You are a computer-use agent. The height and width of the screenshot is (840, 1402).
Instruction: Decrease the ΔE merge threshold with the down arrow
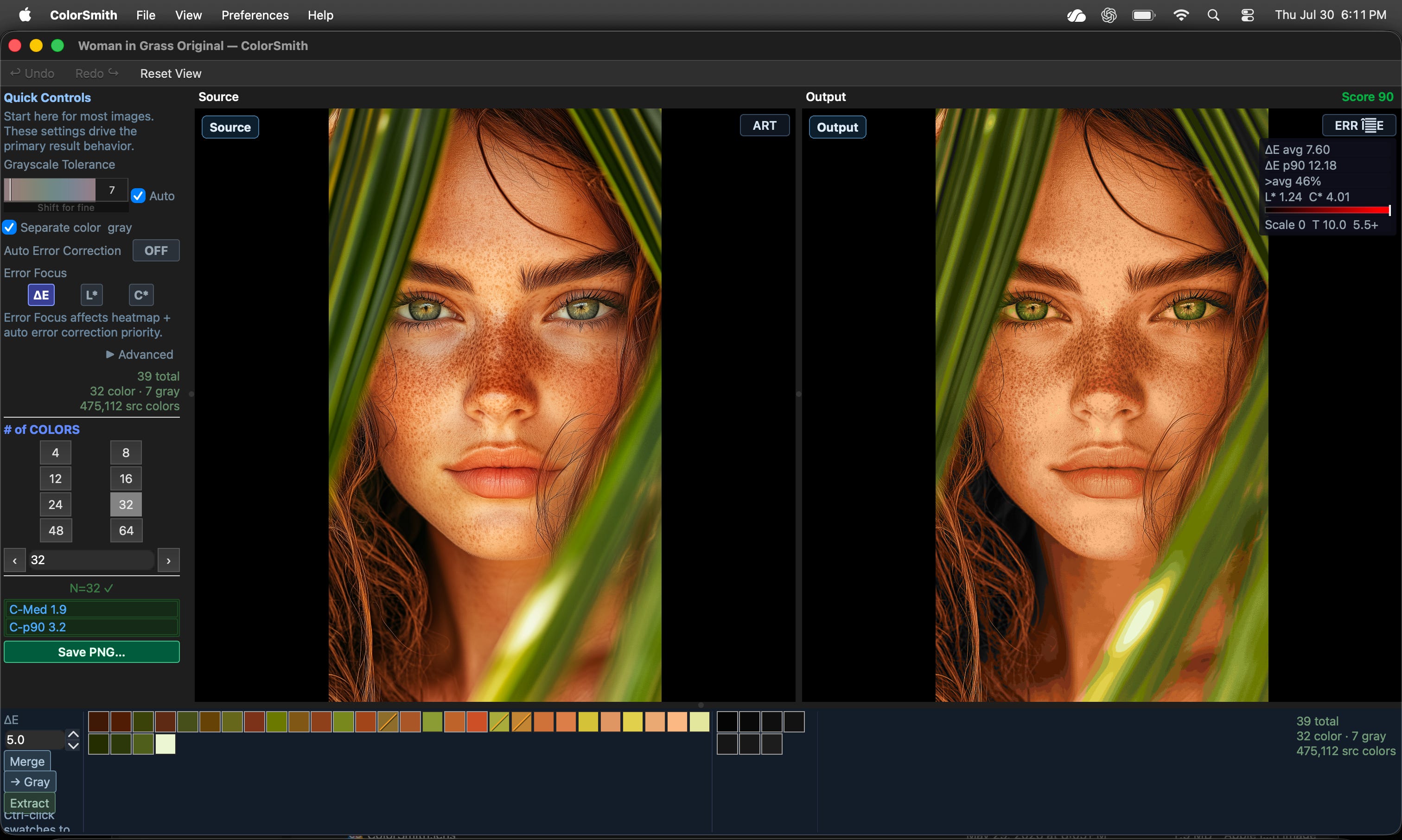tap(73, 745)
